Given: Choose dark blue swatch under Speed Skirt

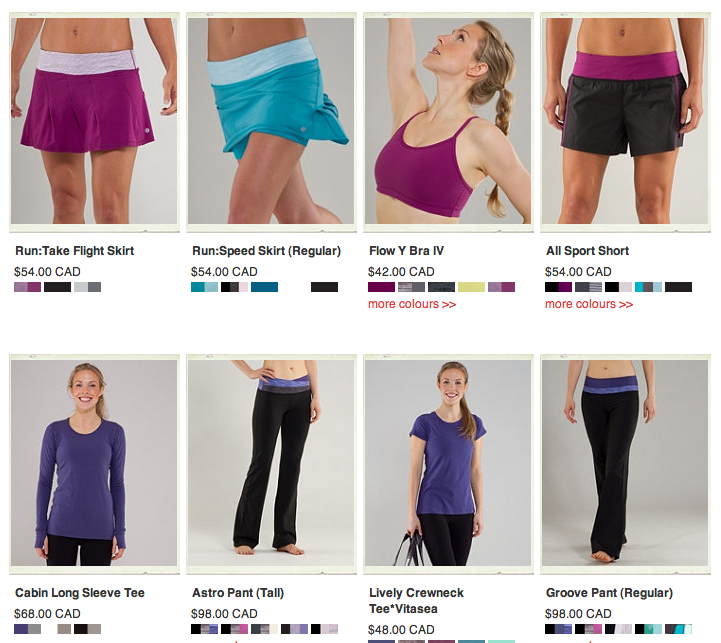Looking at the screenshot, I should (x=264, y=287).
